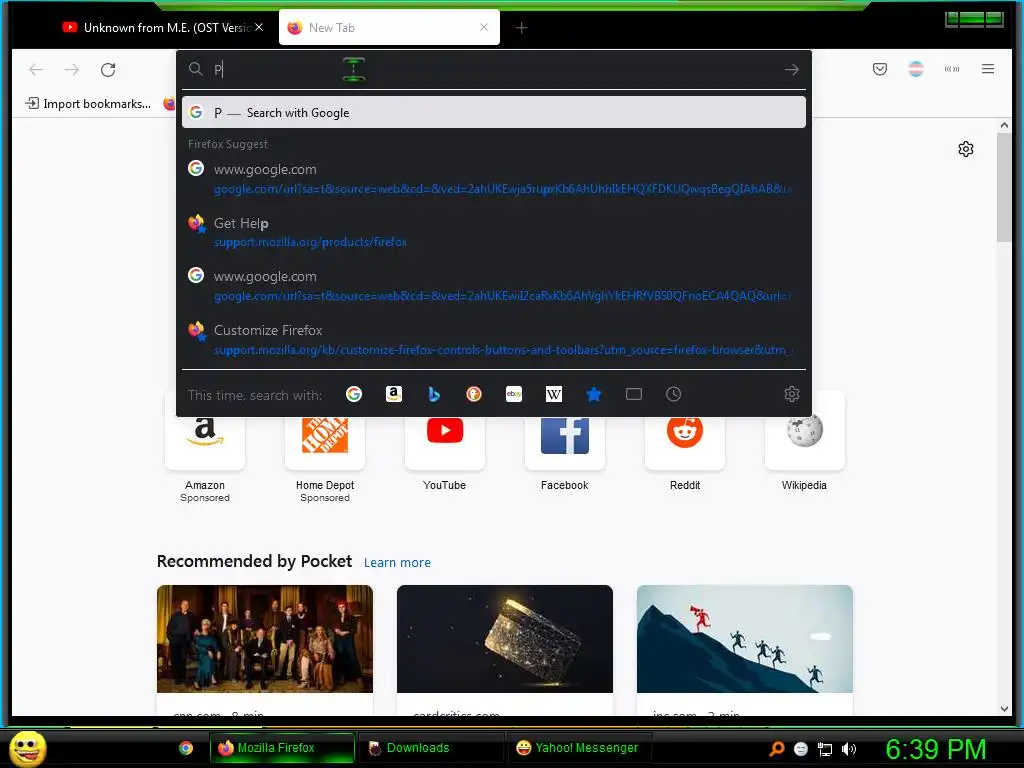Open a new tab with plus button

[521, 27]
